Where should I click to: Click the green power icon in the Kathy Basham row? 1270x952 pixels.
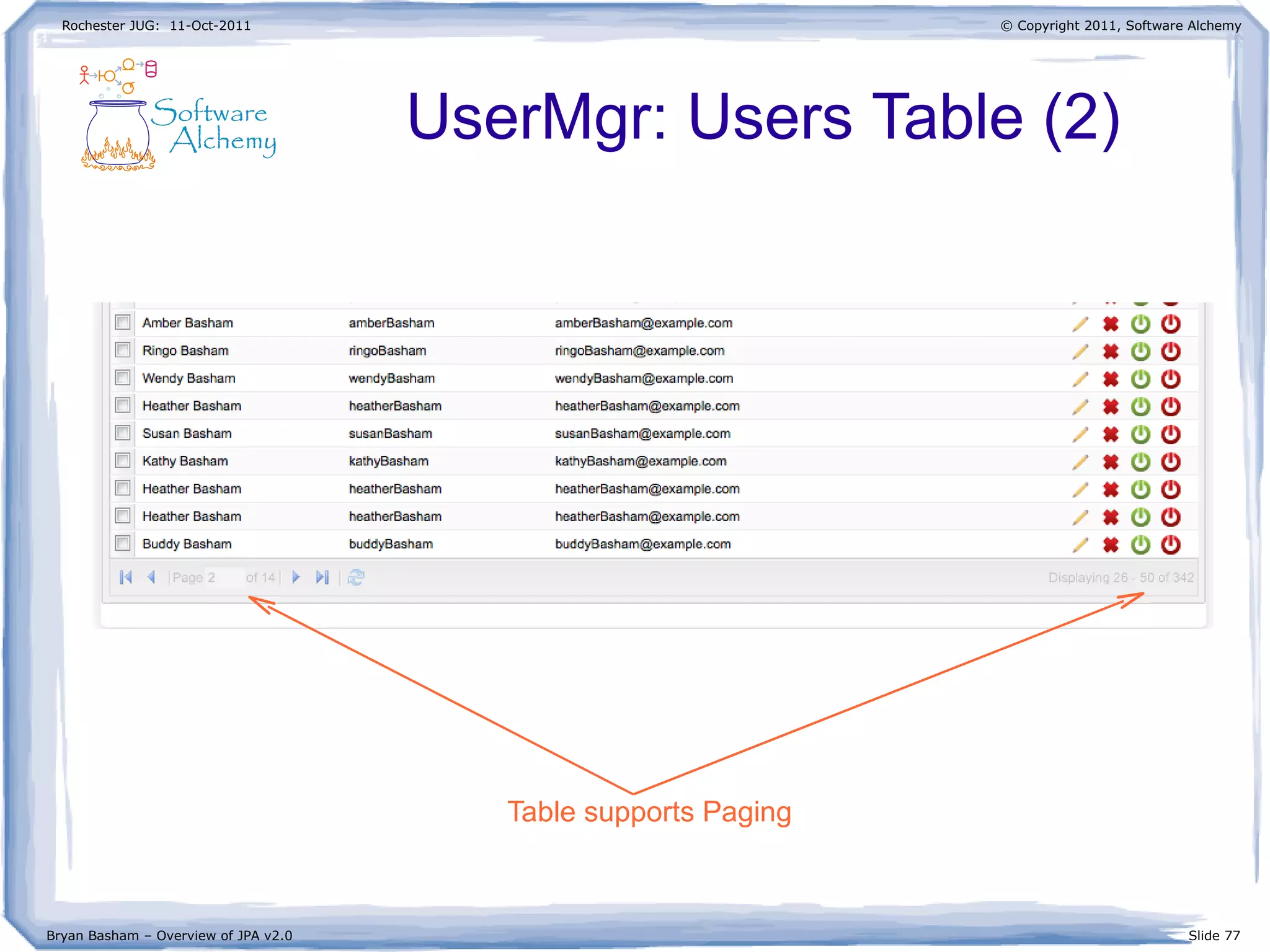[1140, 462]
